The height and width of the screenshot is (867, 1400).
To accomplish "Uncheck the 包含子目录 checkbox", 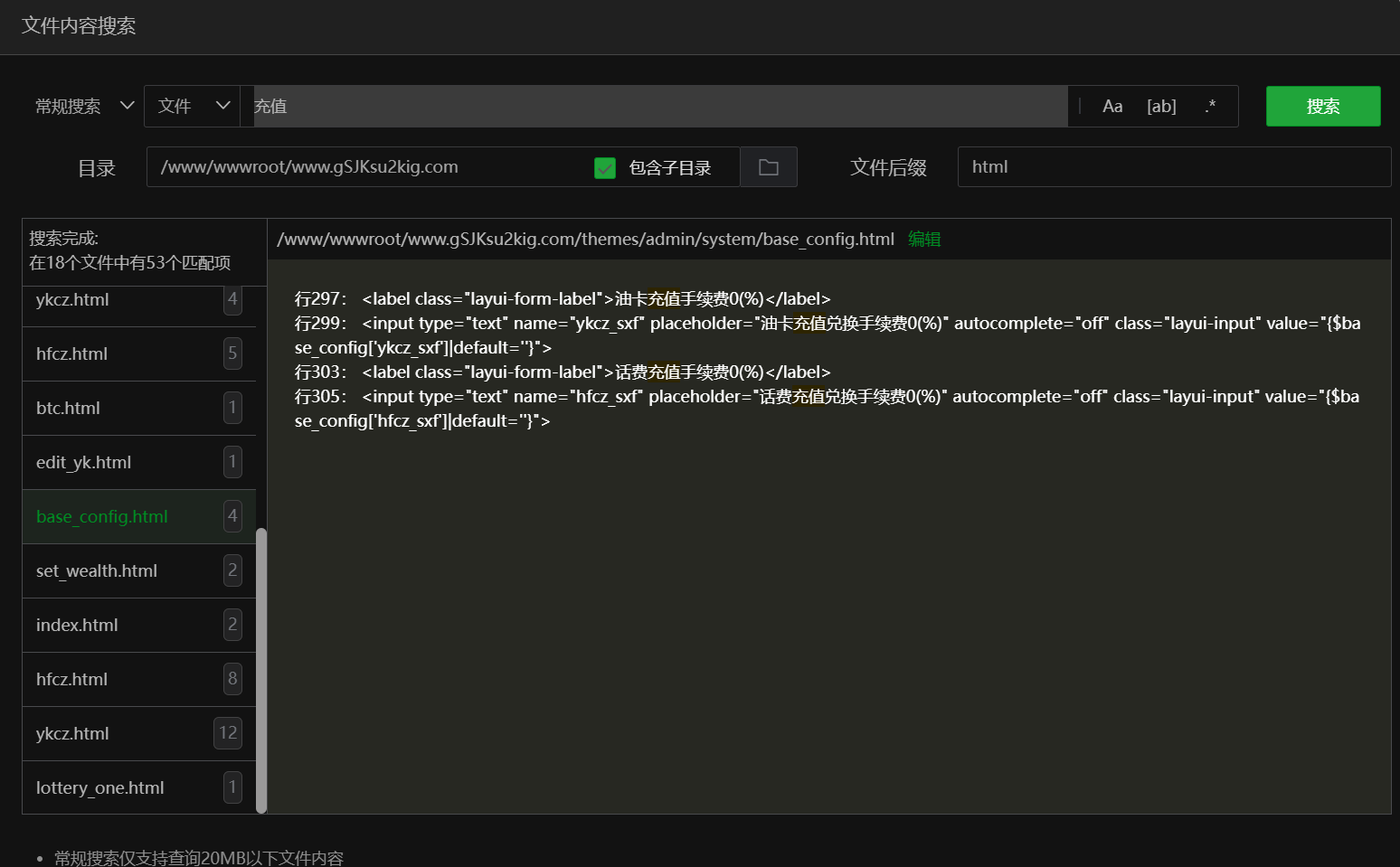I will (x=605, y=168).
